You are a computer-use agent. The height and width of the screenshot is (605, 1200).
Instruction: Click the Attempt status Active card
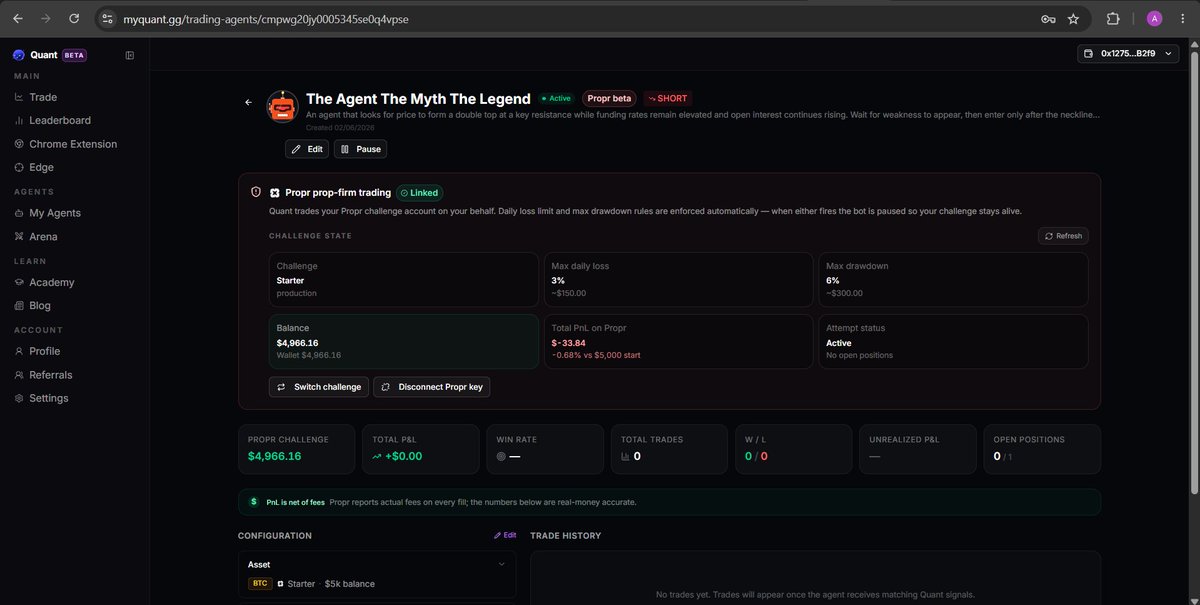[x=952, y=342]
